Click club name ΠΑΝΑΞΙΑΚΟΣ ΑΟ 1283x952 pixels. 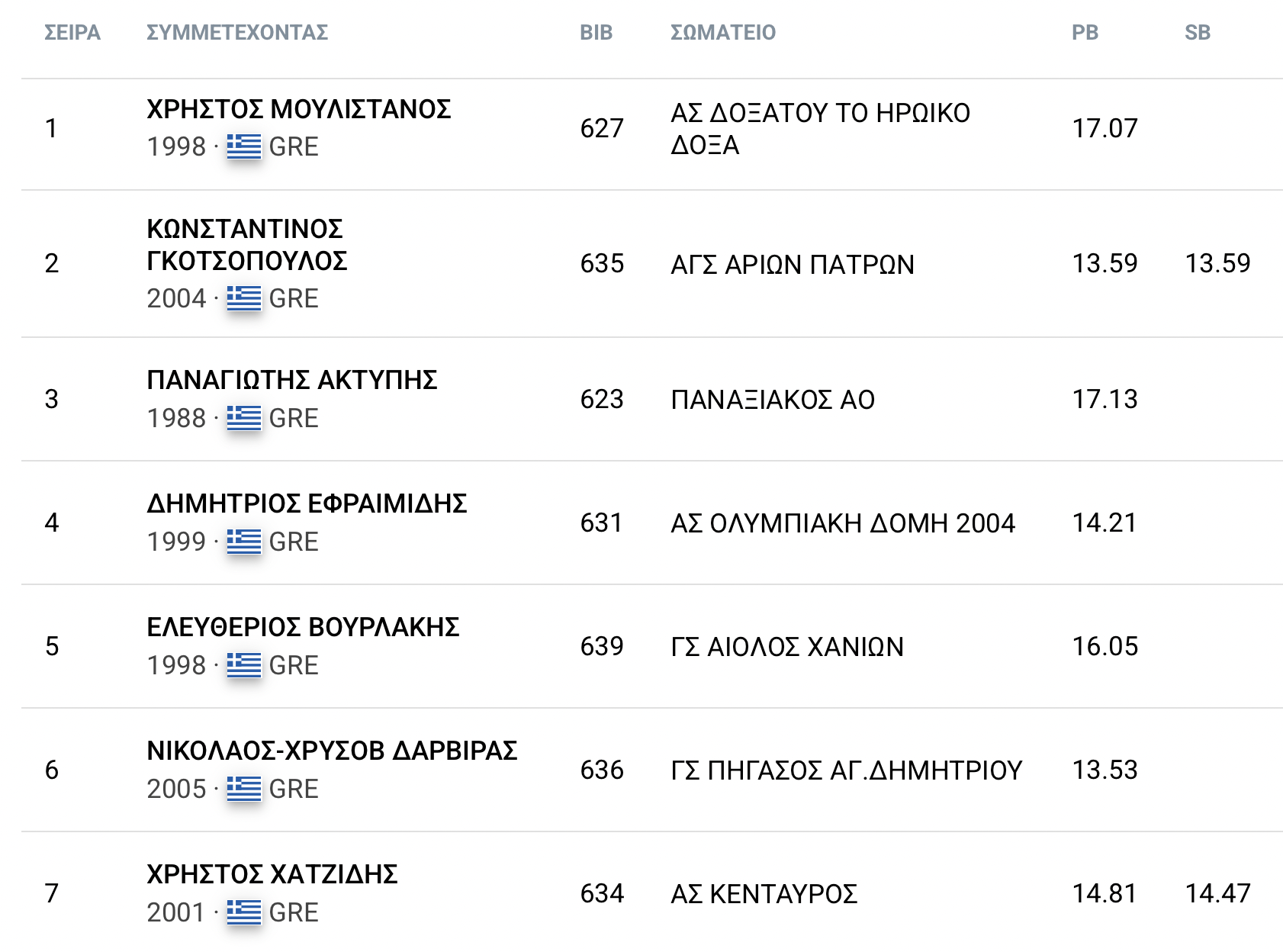772,400
